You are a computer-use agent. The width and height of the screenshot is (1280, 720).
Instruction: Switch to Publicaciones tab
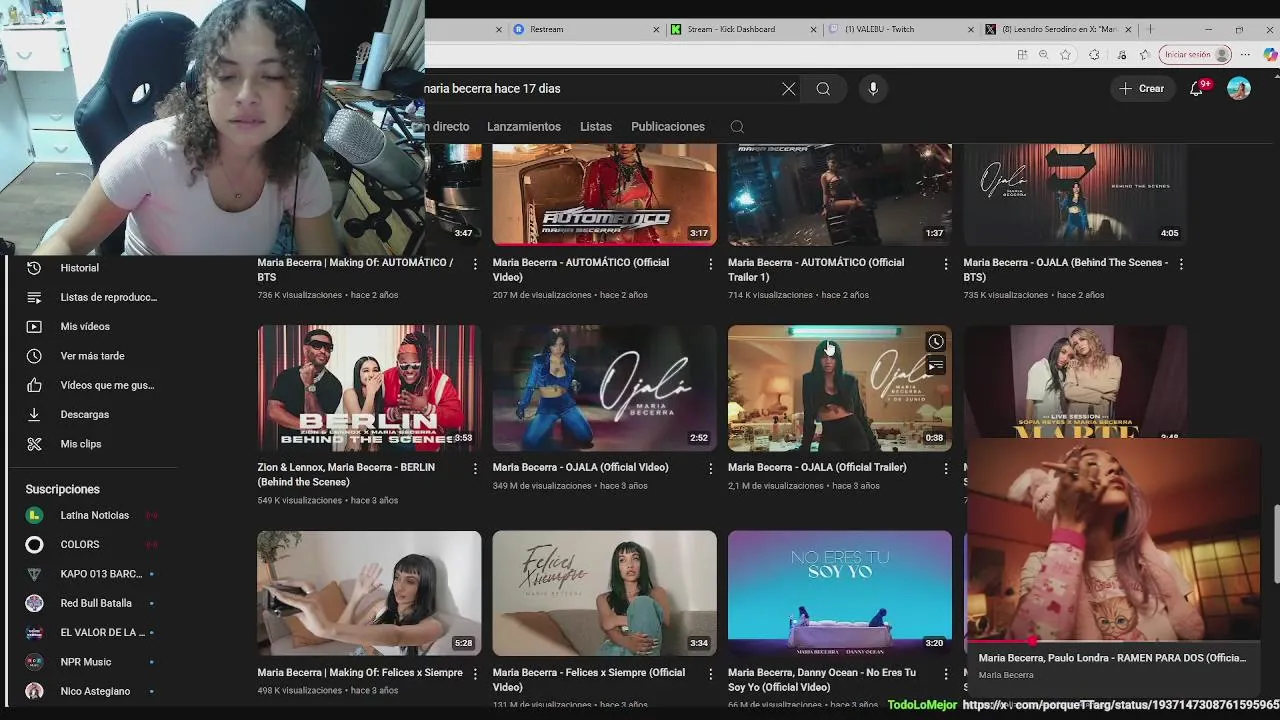tap(668, 127)
